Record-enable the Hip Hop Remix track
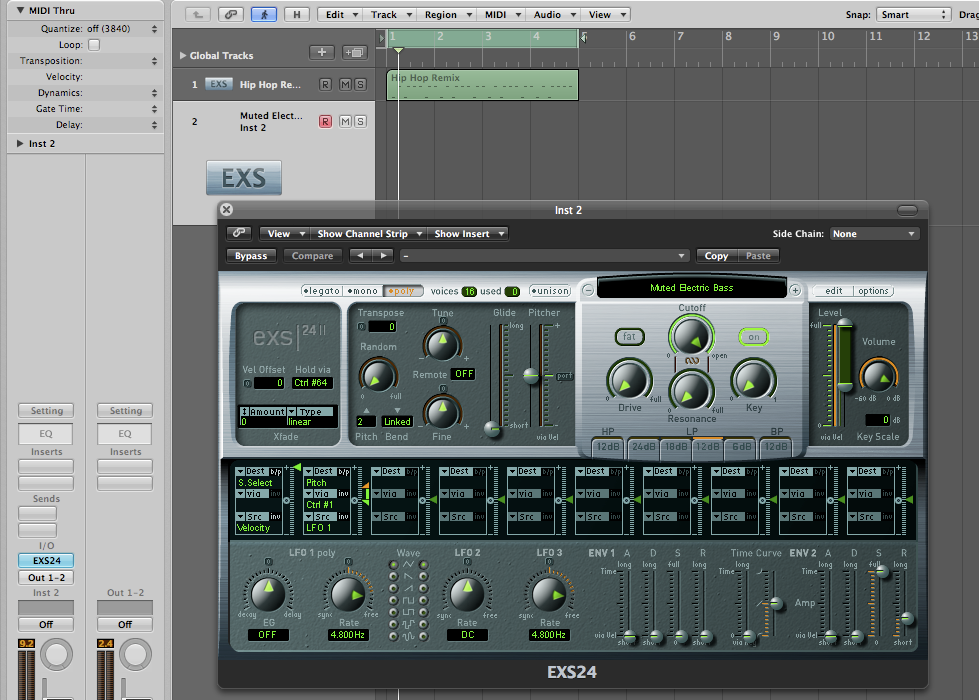This screenshot has width=979, height=700. pyautogui.click(x=325, y=84)
